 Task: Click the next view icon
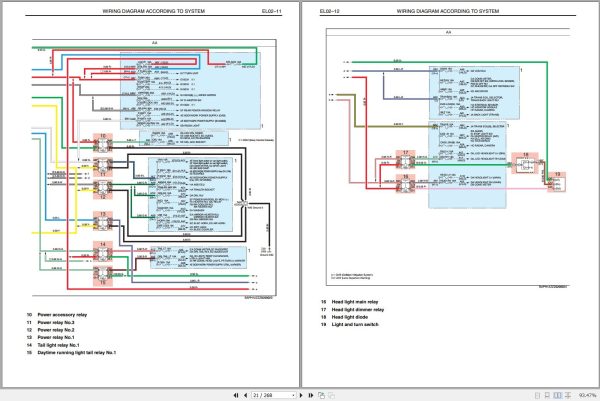tap(331, 395)
